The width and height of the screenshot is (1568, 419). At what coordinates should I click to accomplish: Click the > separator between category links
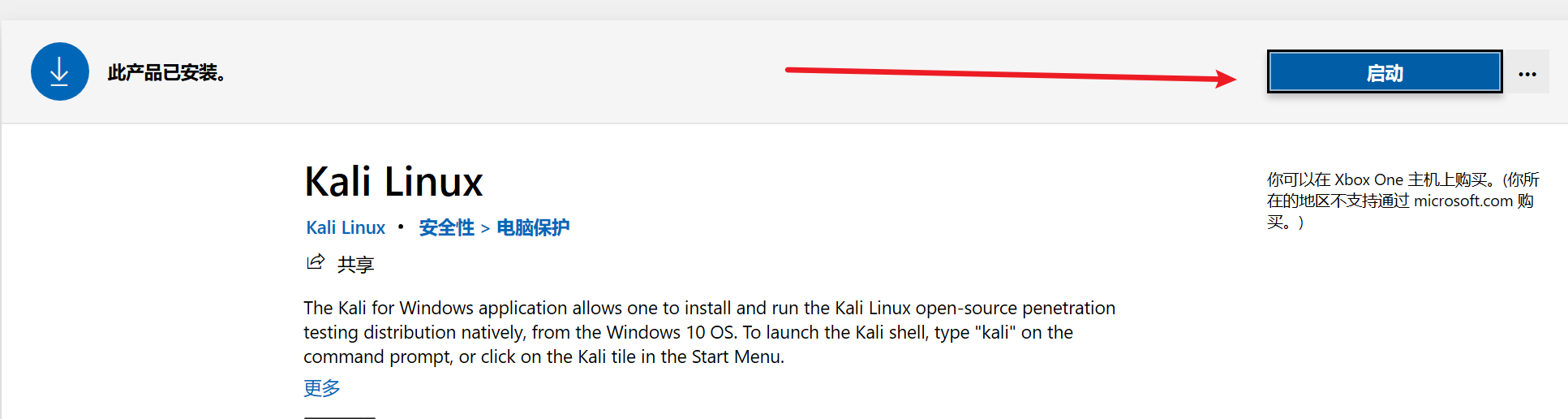(485, 228)
